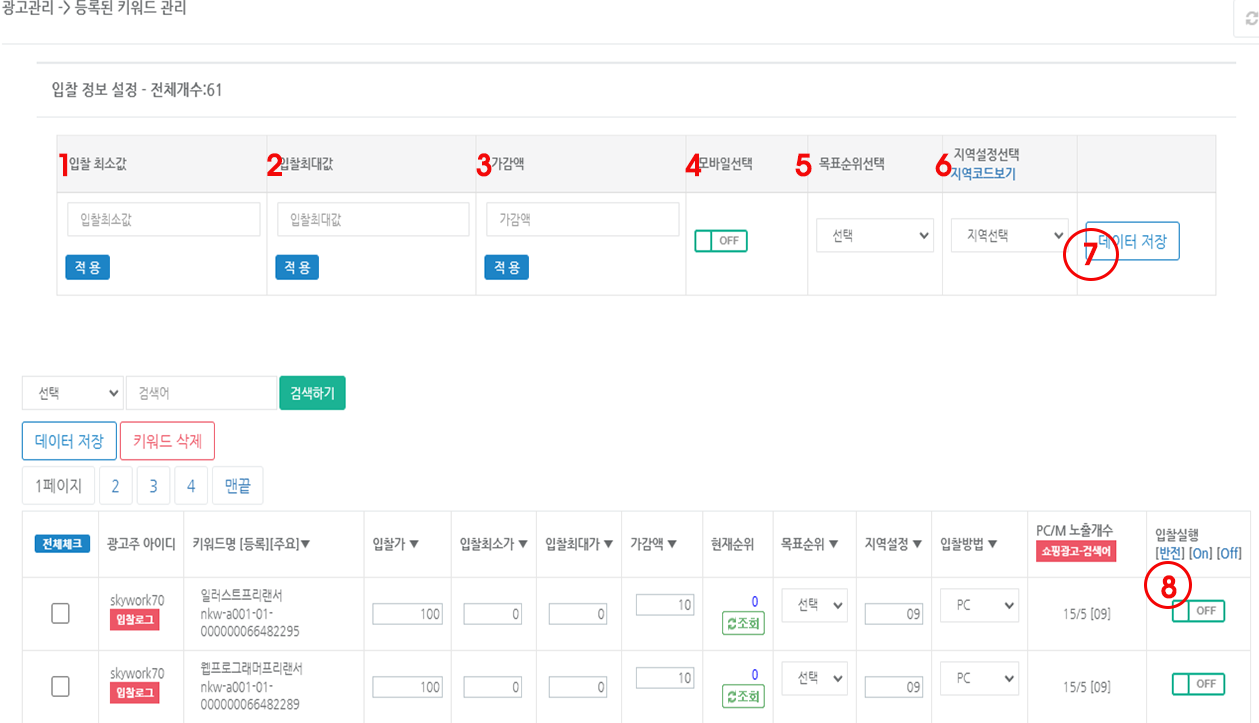Switch to page 2 of the keyword list
This screenshot has height=723, width=1259.
pyautogui.click(x=116, y=484)
